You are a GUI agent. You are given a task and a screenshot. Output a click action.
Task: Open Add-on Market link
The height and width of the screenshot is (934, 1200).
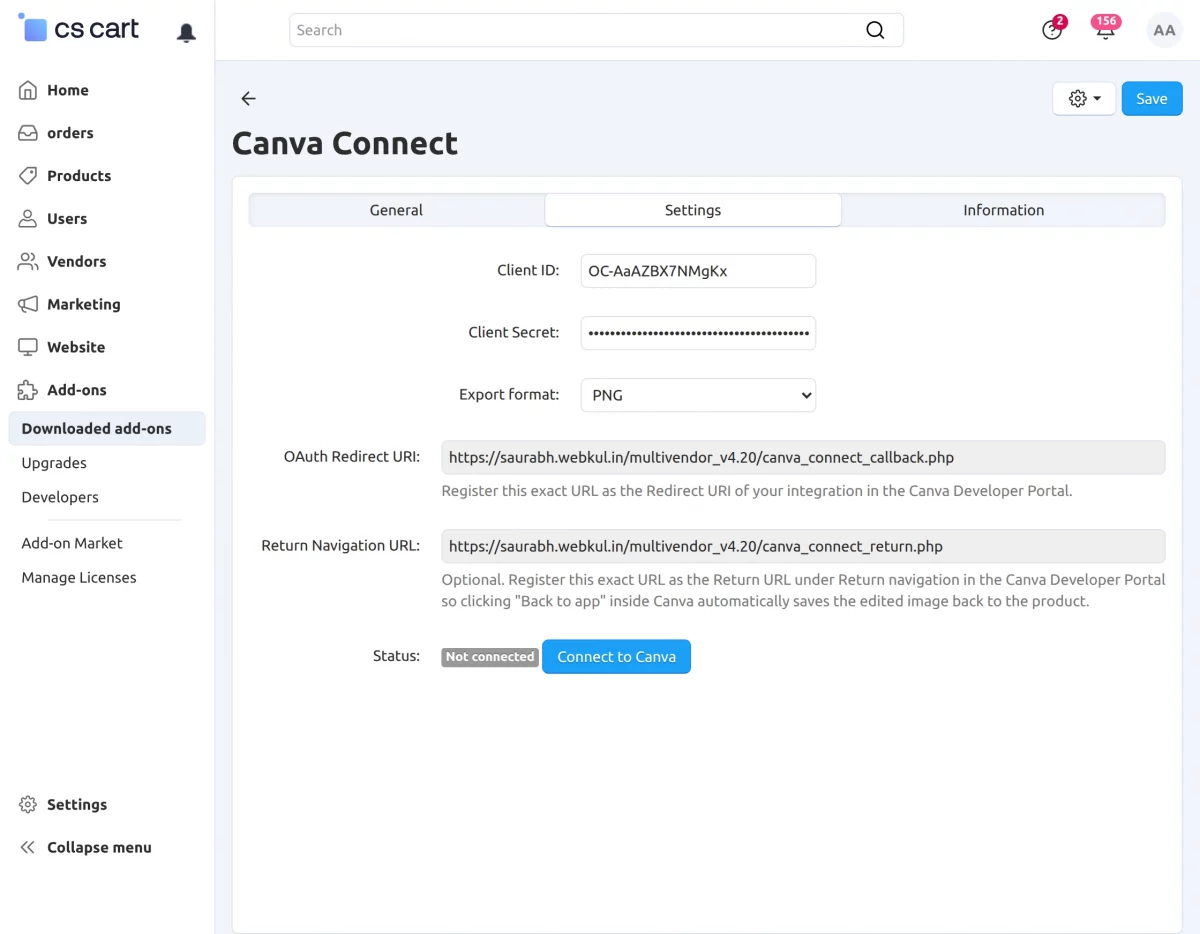[x=72, y=543]
